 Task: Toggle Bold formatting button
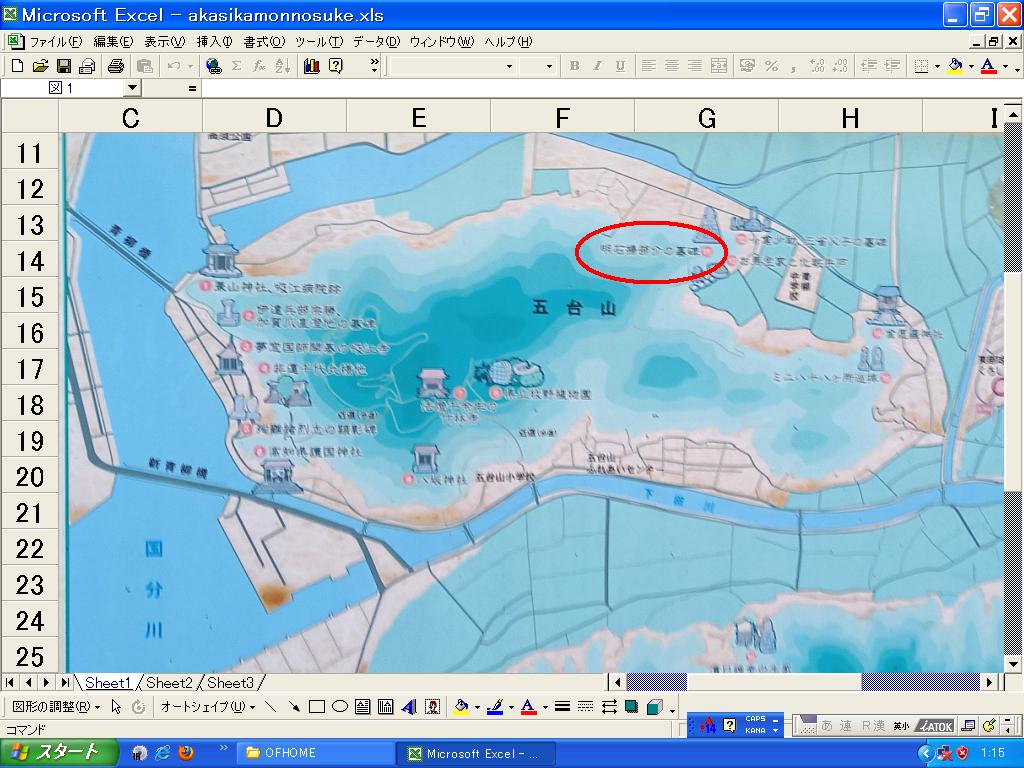(574, 66)
